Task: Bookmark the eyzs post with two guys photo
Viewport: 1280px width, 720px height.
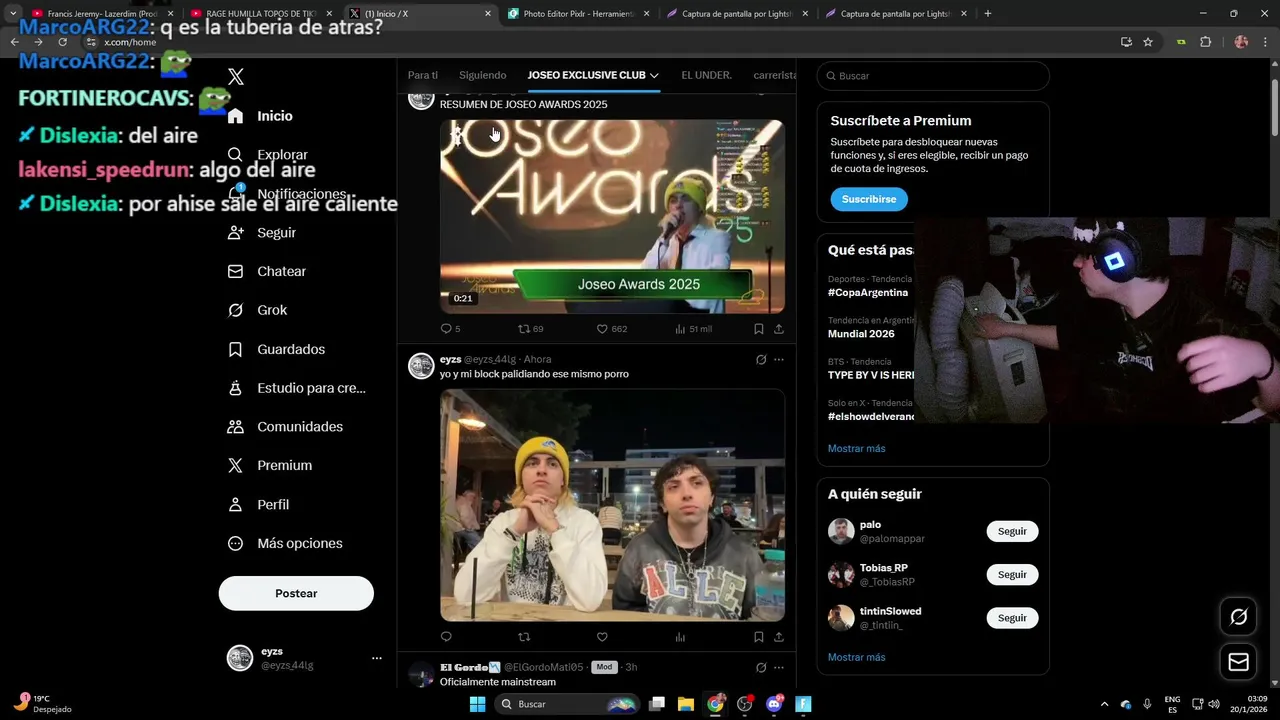Action: tap(758, 637)
